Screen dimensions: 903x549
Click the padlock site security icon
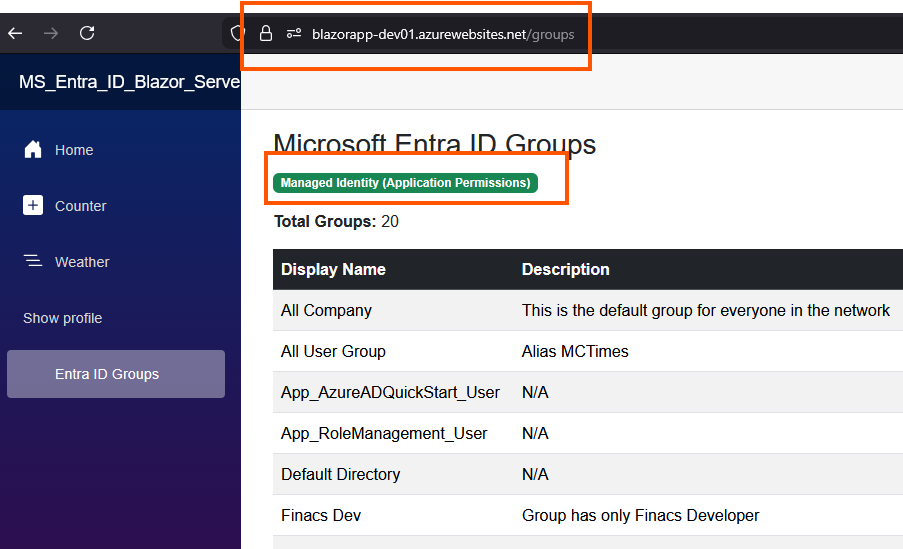266,33
